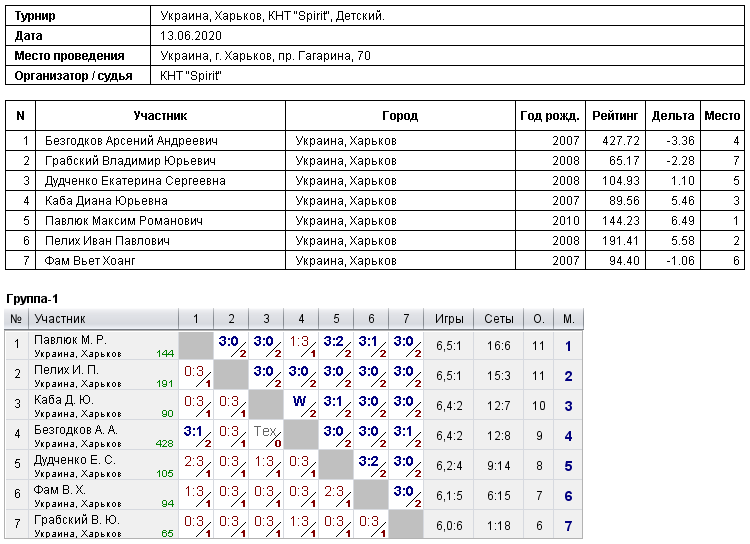Click the Рейтинг column header

pos(615,115)
